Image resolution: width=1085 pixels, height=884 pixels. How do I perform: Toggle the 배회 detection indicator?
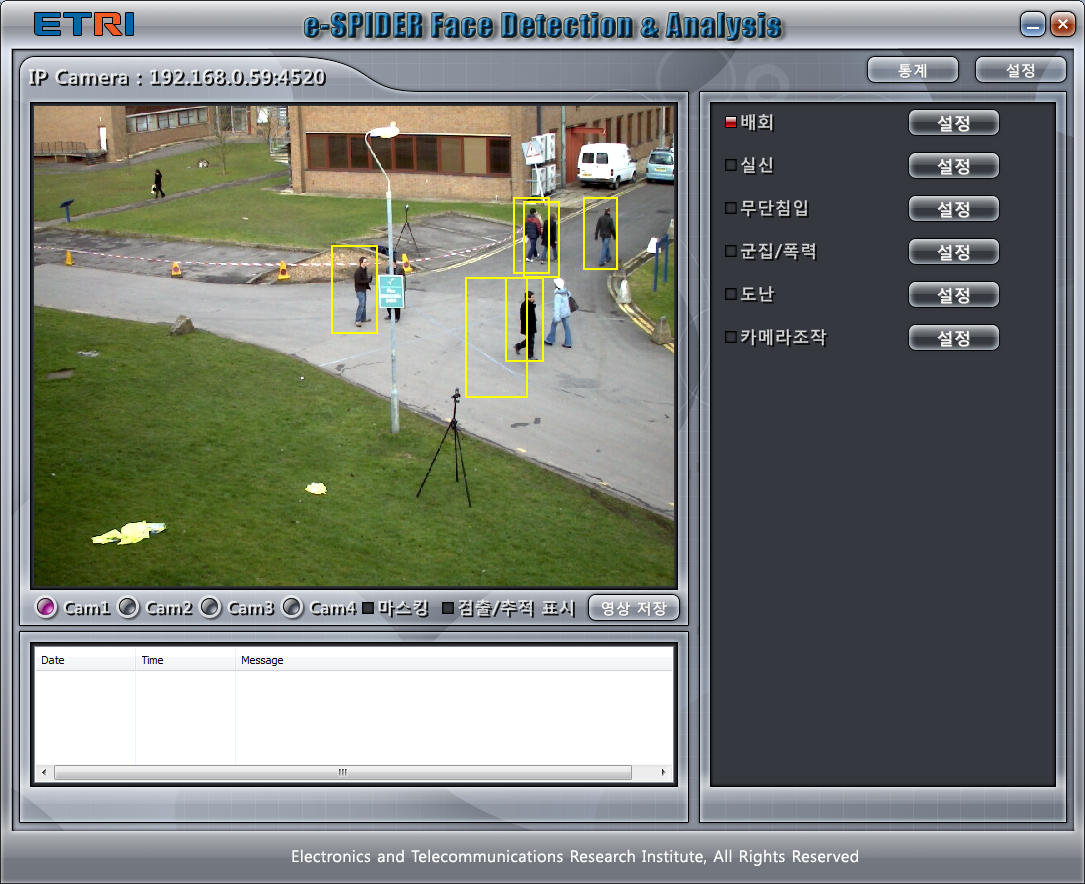point(730,123)
